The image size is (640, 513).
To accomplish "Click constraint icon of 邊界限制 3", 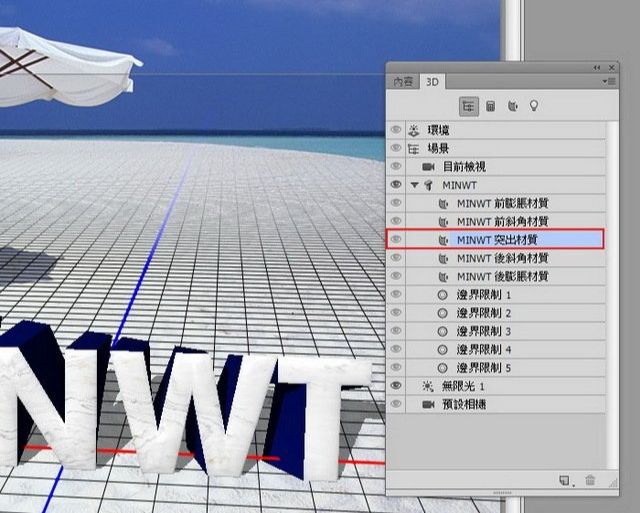I will point(442,331).
